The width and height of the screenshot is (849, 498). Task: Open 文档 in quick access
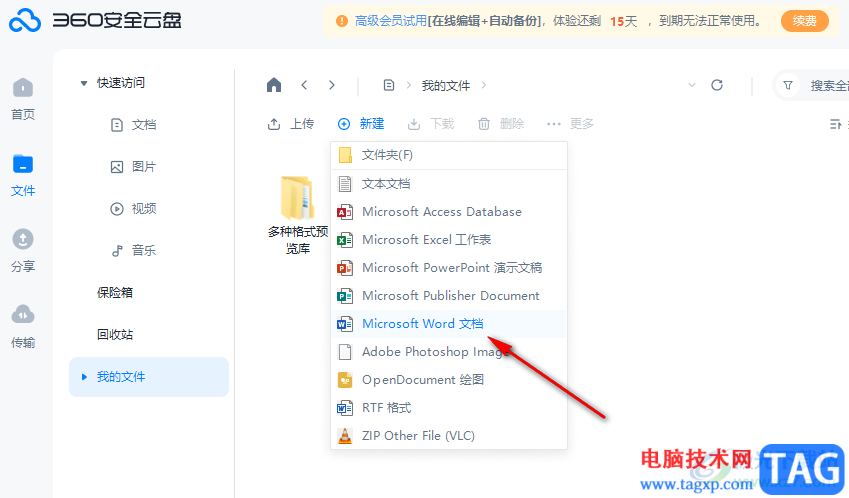point(133,125)
